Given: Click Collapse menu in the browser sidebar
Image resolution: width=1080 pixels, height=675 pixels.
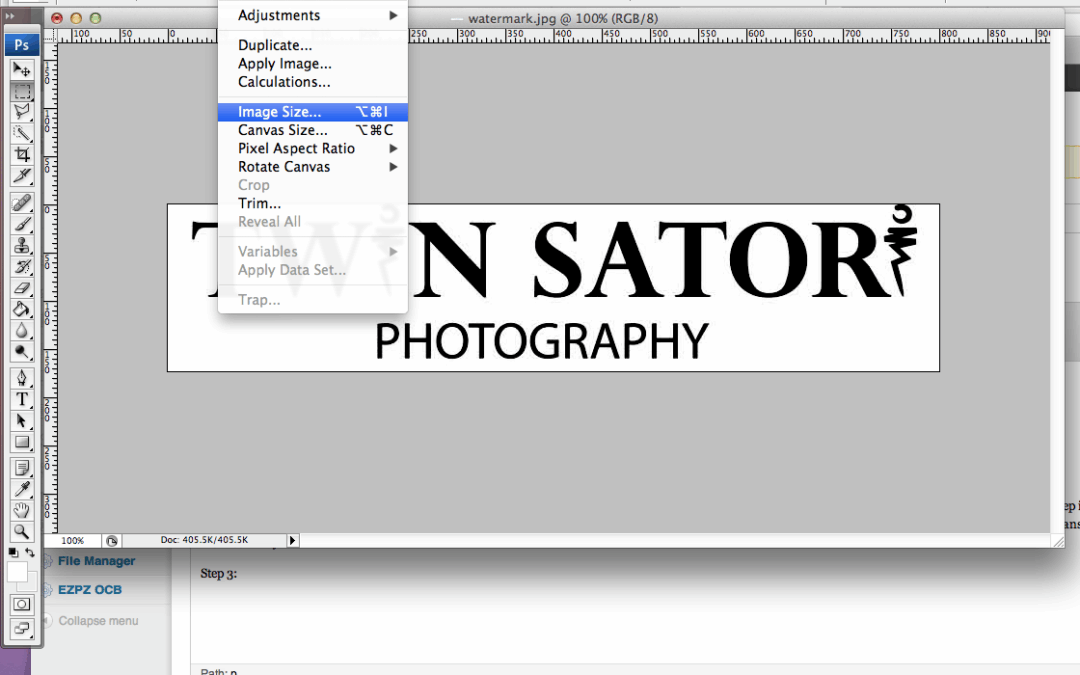Looking at the screenshot, I should pyautogui.click(x=98, y=621).
